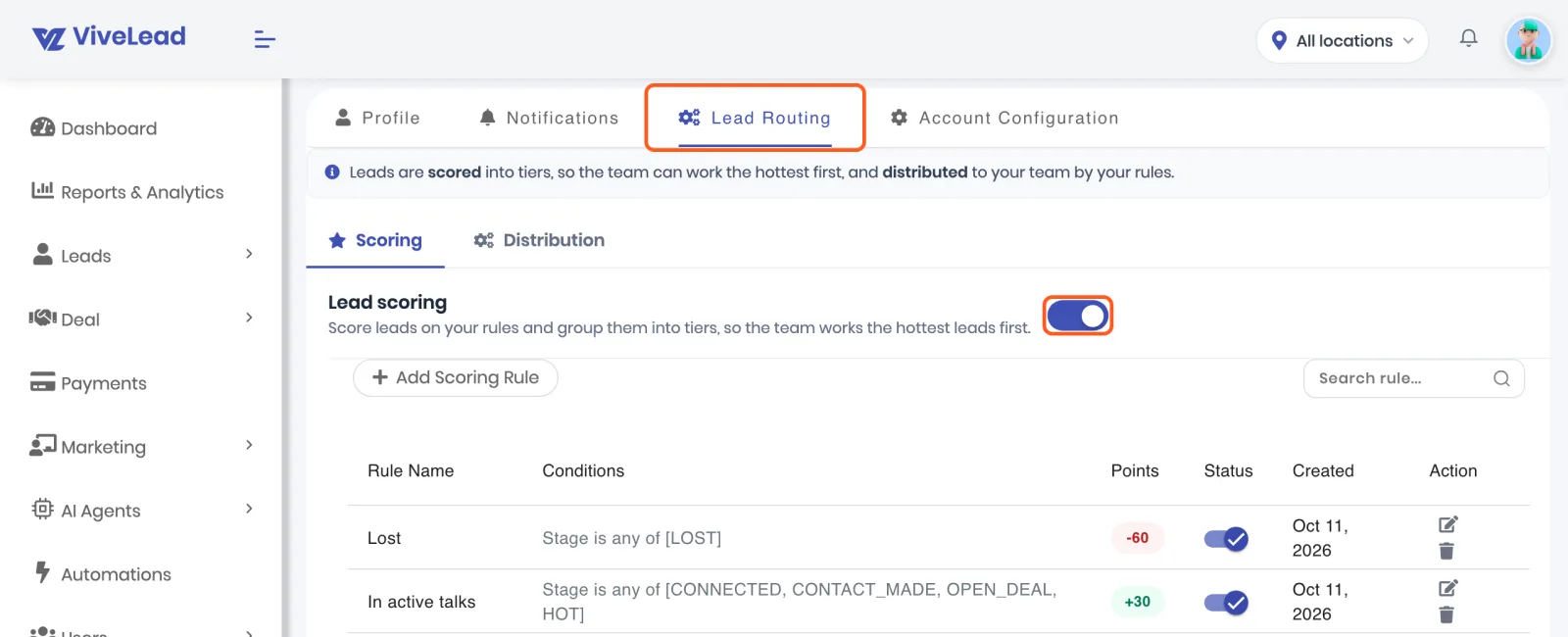
Task: Expand the Leads submenu chevron
Action: [x=249, y=254]
